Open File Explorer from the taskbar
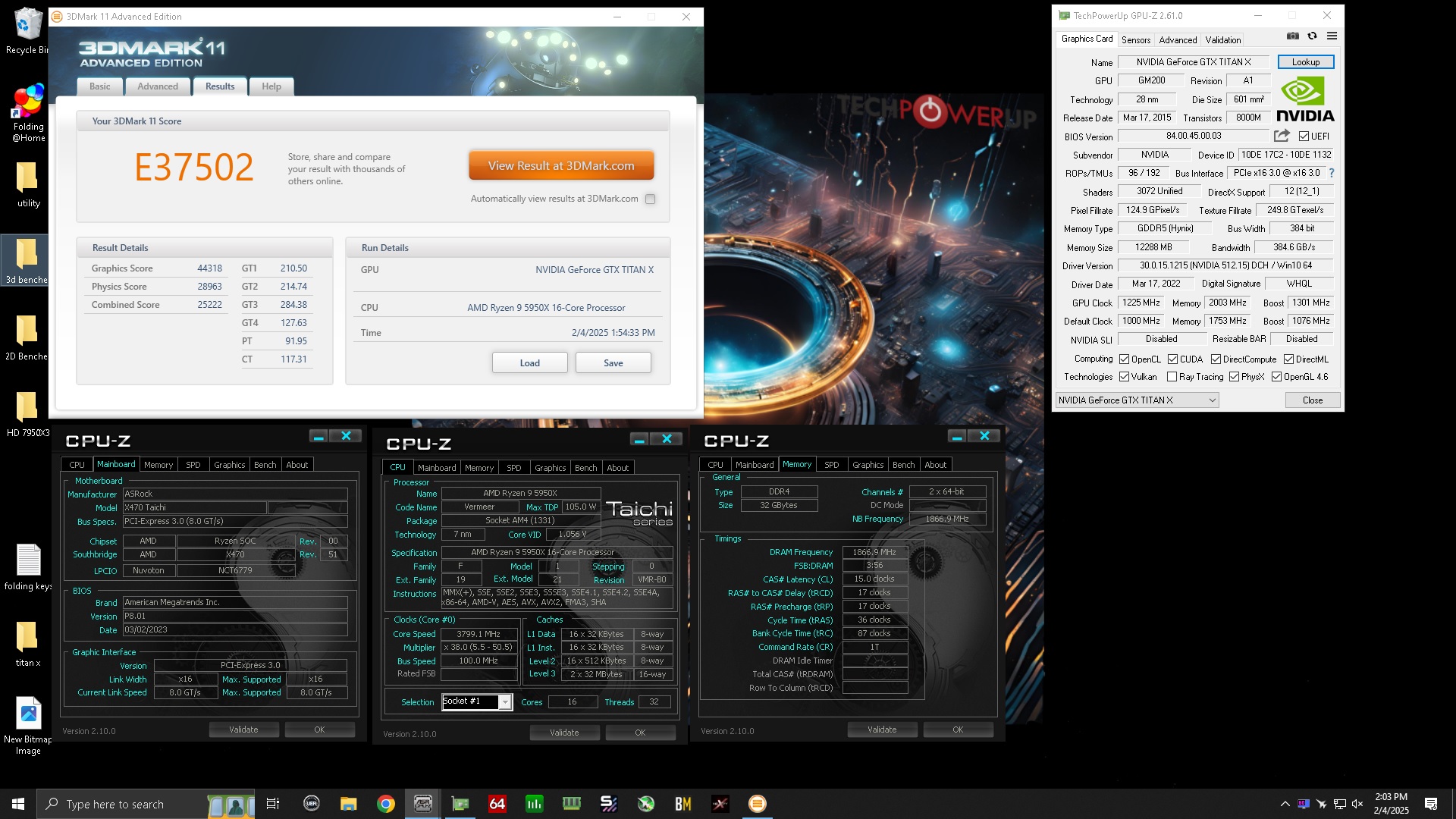The width and height of the screenshot is (1456, 819). click(x=348, y=804)
